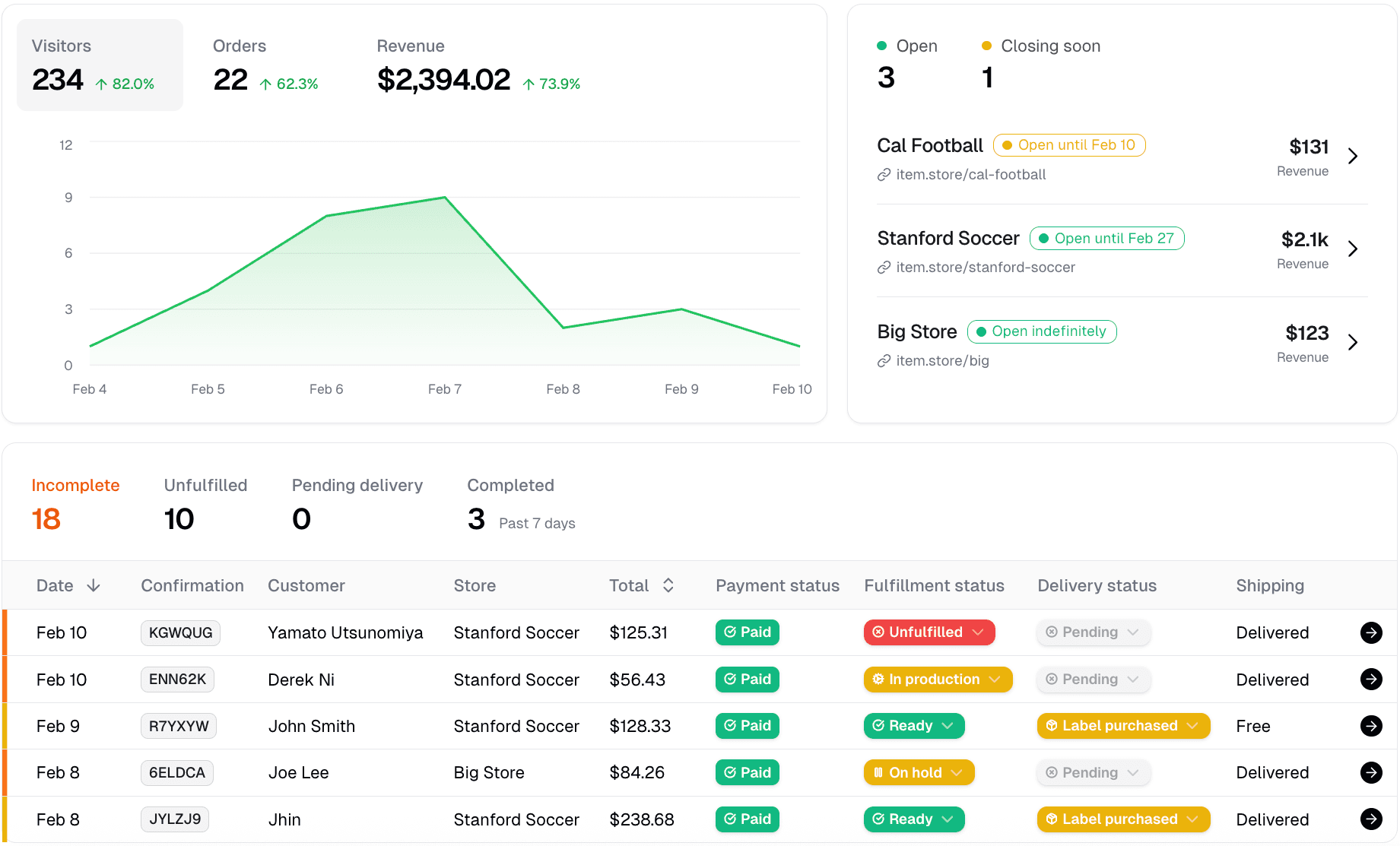Click the arrow icon on Derek Ni's order

[1370, 679]
